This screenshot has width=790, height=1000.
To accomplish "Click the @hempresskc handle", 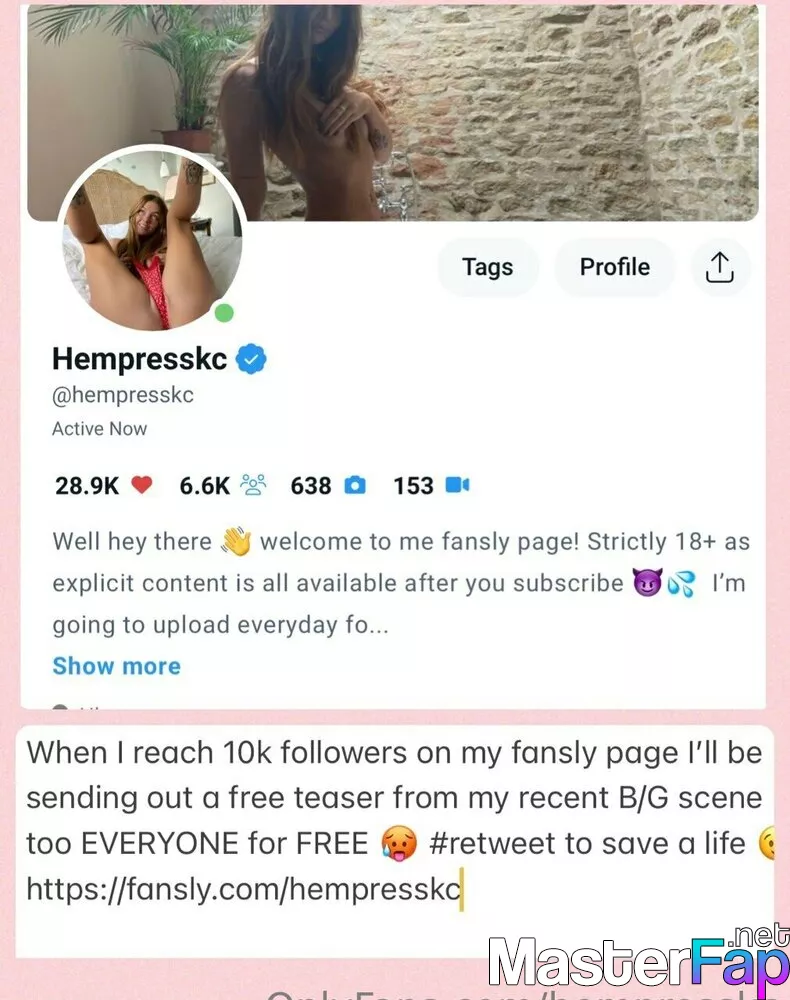I will coord(122,395).
